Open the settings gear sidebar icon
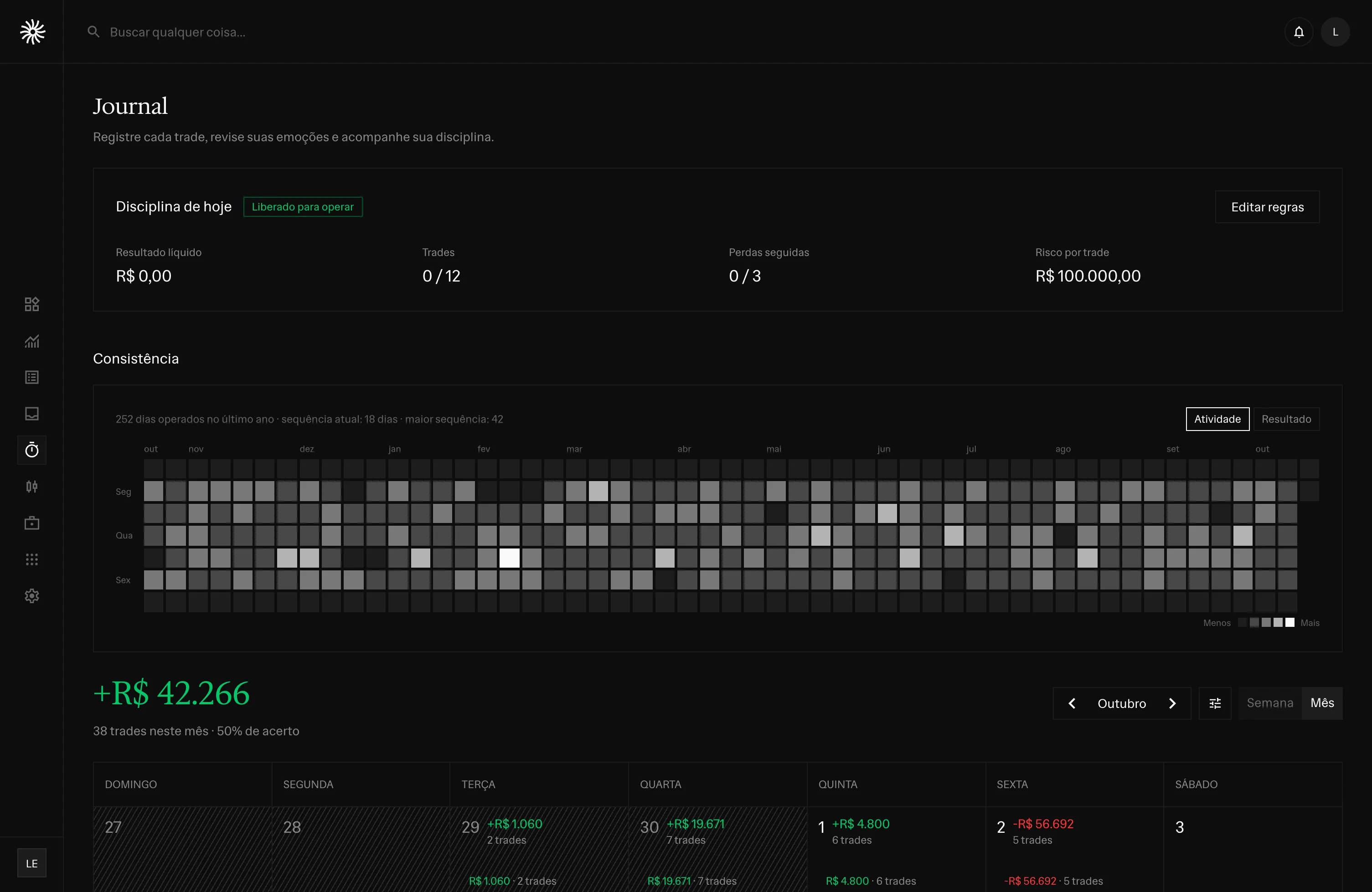The image size is (1372, 892). tap(32, 596)
